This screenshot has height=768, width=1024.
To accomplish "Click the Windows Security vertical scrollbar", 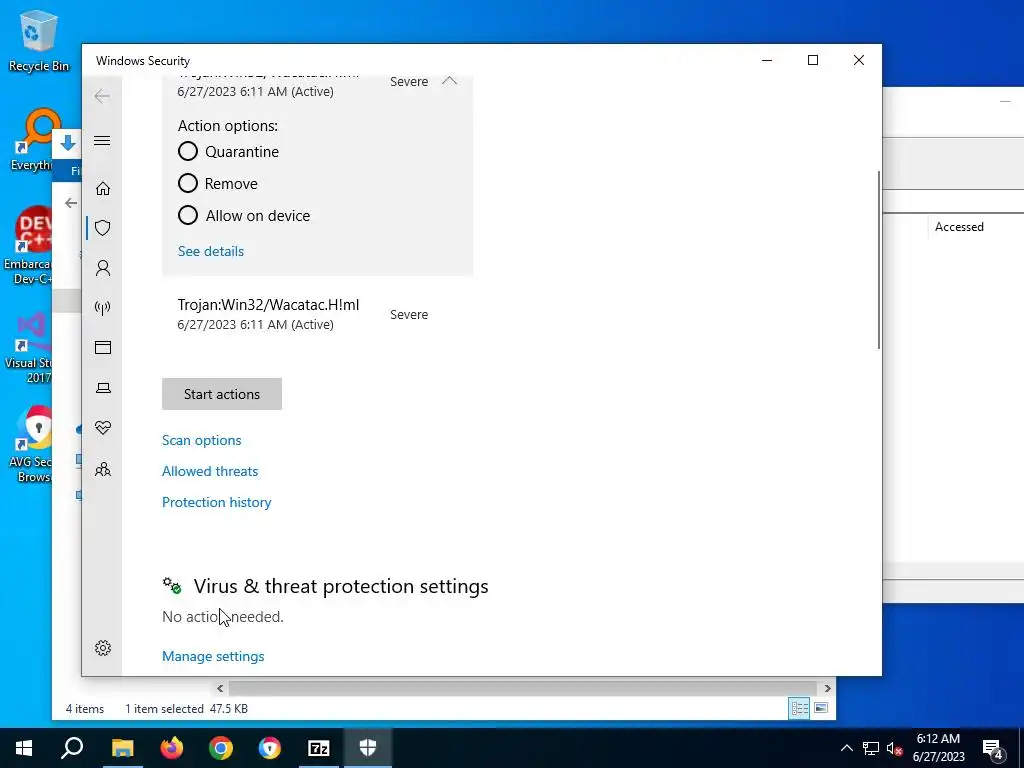I will [878, 260].
